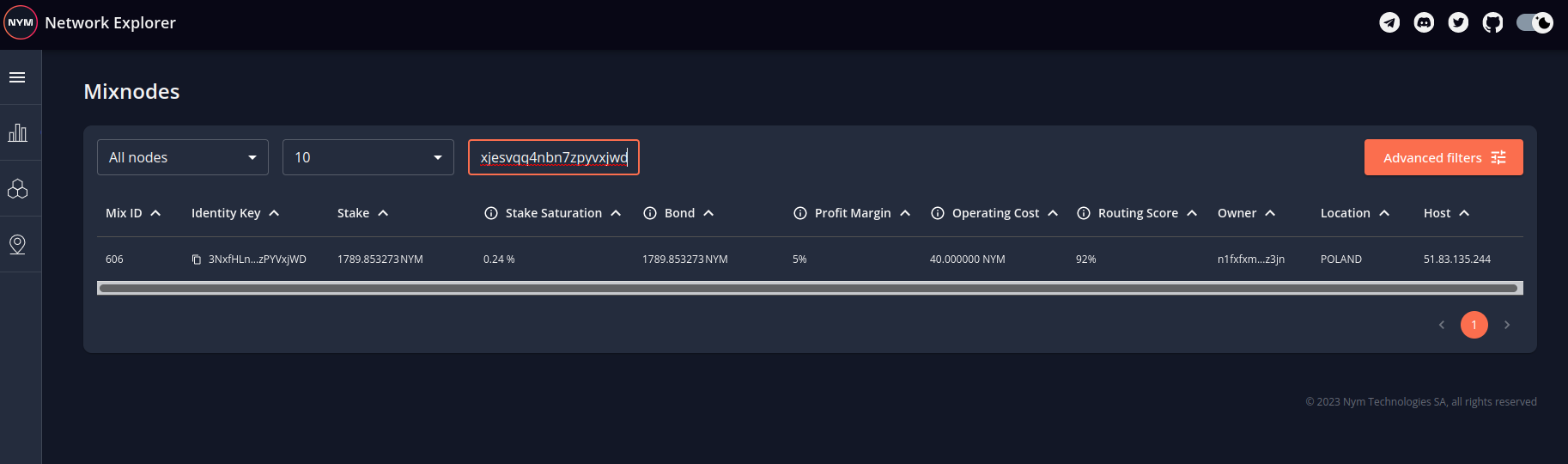Open the rows per page dropdown
Screen dimensions: 1568x464
(x=368, y=157)
